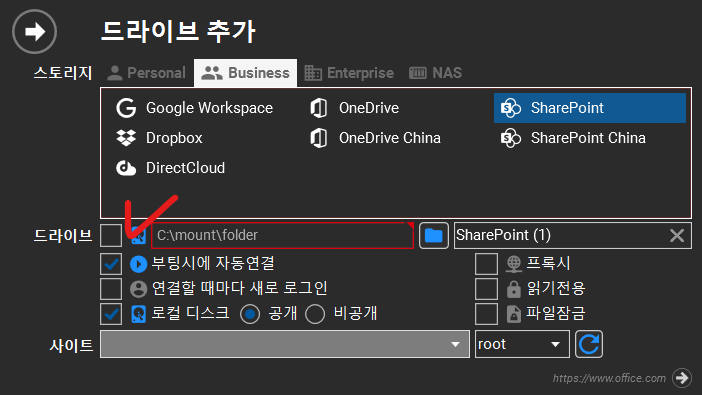702x395 pixels.
Task: Open the Enterprise storage tab
Action: (349, 73)
